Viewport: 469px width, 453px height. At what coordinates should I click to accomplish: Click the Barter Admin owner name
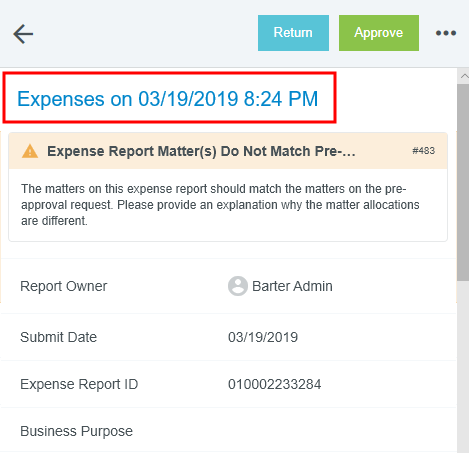[x=292, y=286]
